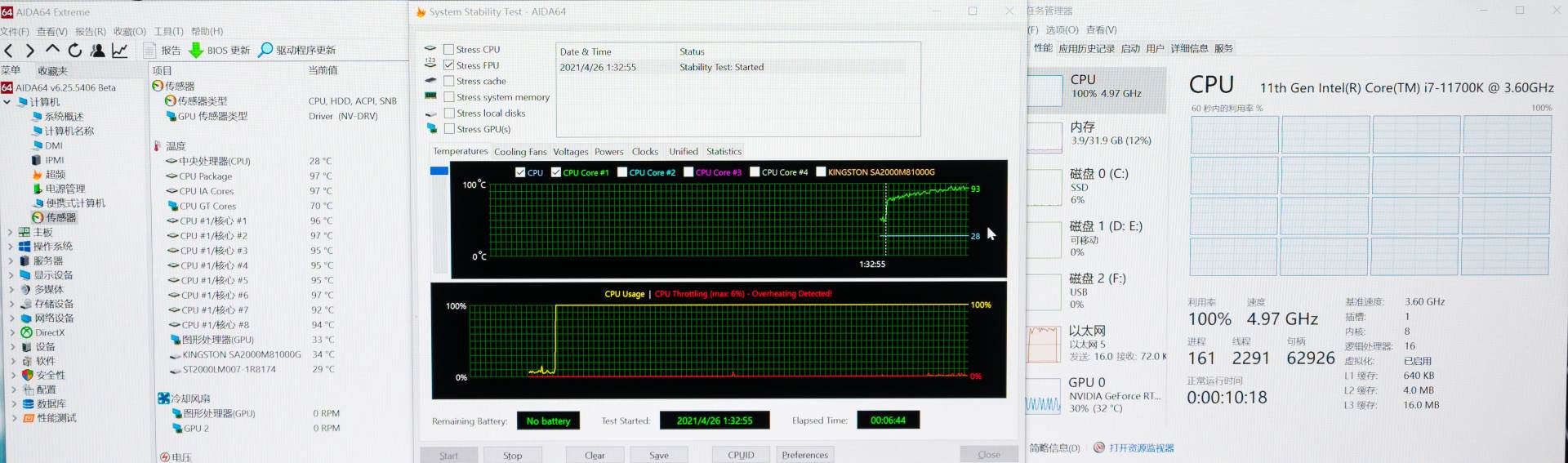1568x463 pixels.
Task: Click the blue graph slider handle
Action: (x=439, y=171)
